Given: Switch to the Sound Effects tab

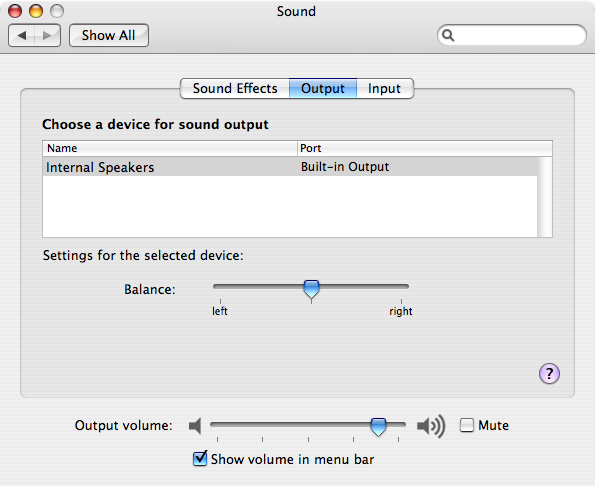Looking at the screenshot, I should point(235,88).
